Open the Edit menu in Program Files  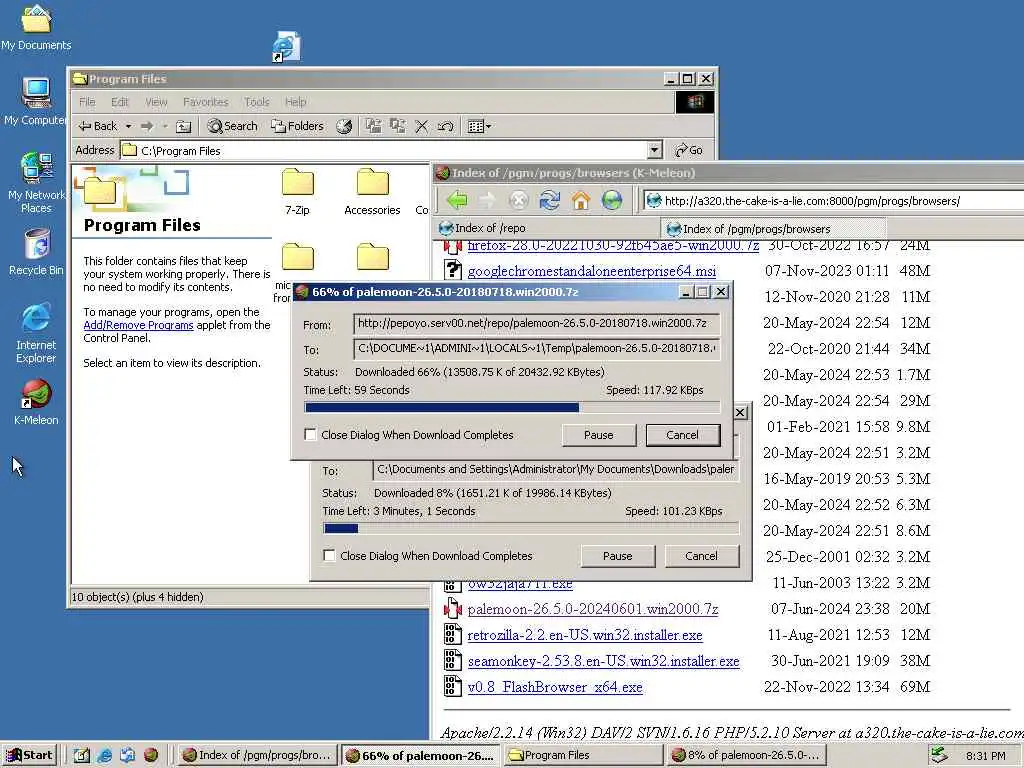coord(120,102)
